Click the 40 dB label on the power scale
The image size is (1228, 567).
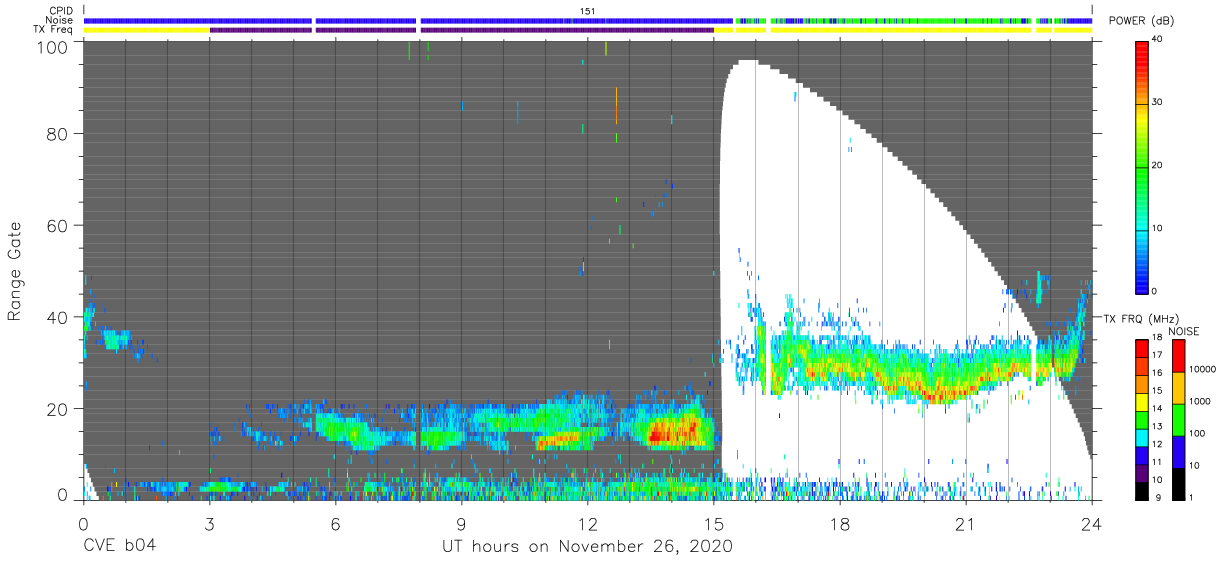tap(1159, 39)
